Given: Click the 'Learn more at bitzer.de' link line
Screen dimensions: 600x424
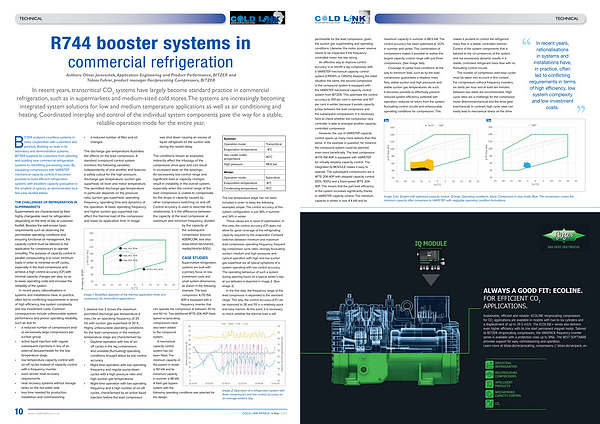Looking at the screenshot, I should [535, 346].
